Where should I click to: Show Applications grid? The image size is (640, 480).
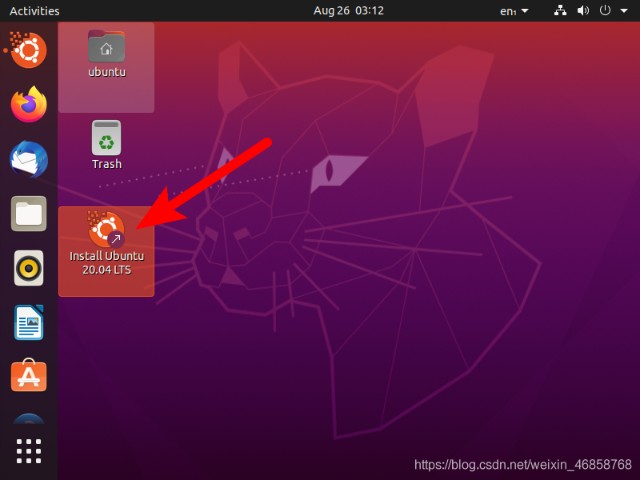(x=29, y=451)
